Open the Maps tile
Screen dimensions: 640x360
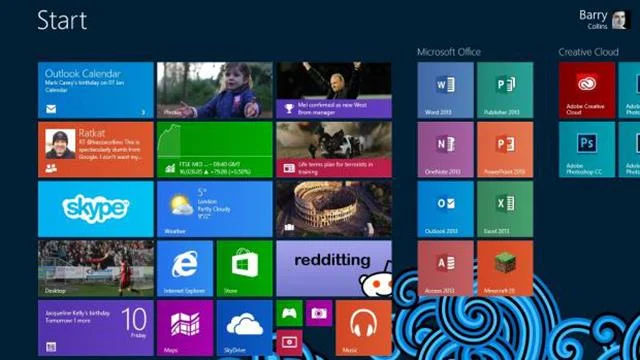185,328
